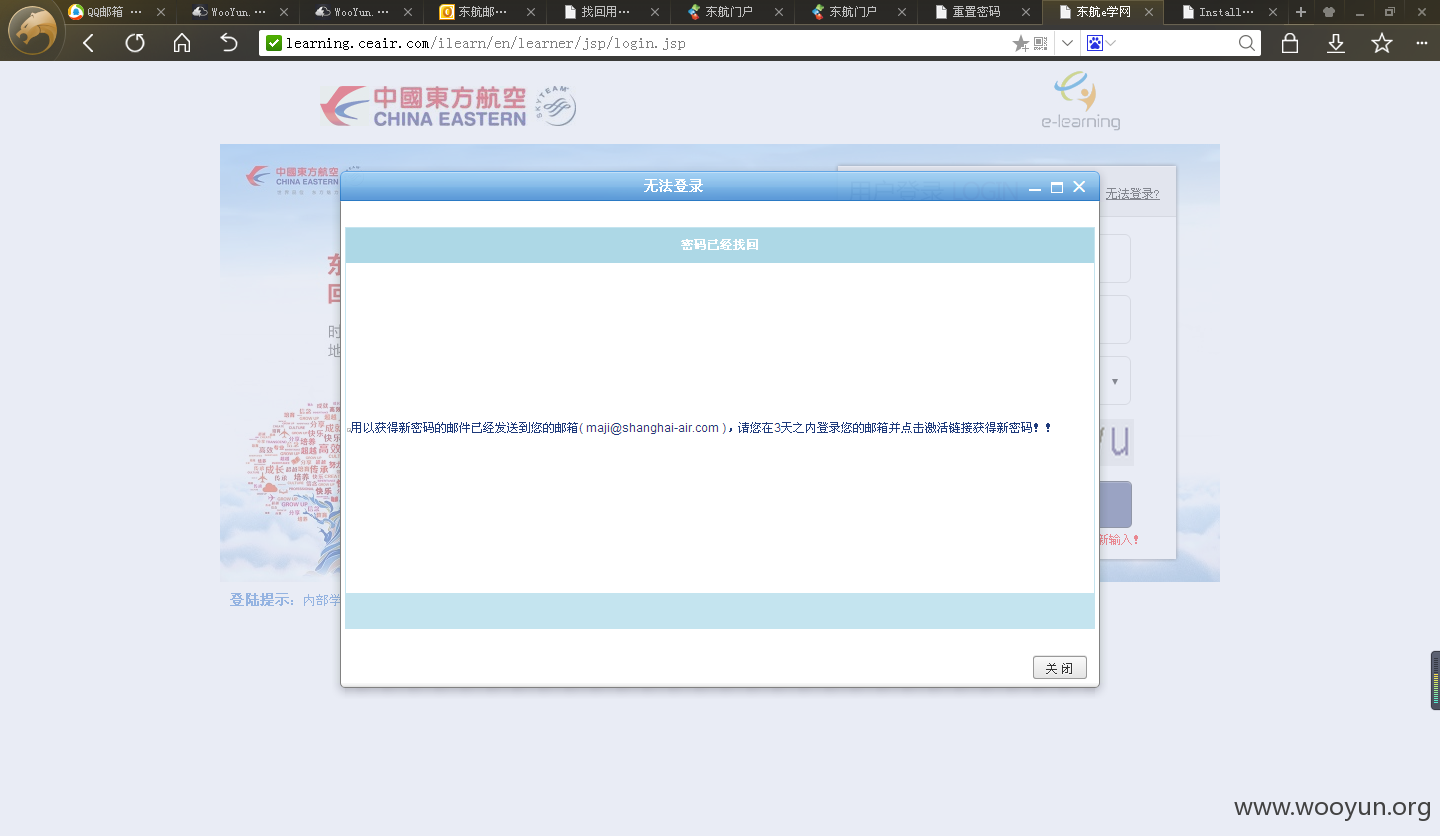Minimize the 无法登录 dialog
Screen dimensions: 1440x836
pos(1035,188)
